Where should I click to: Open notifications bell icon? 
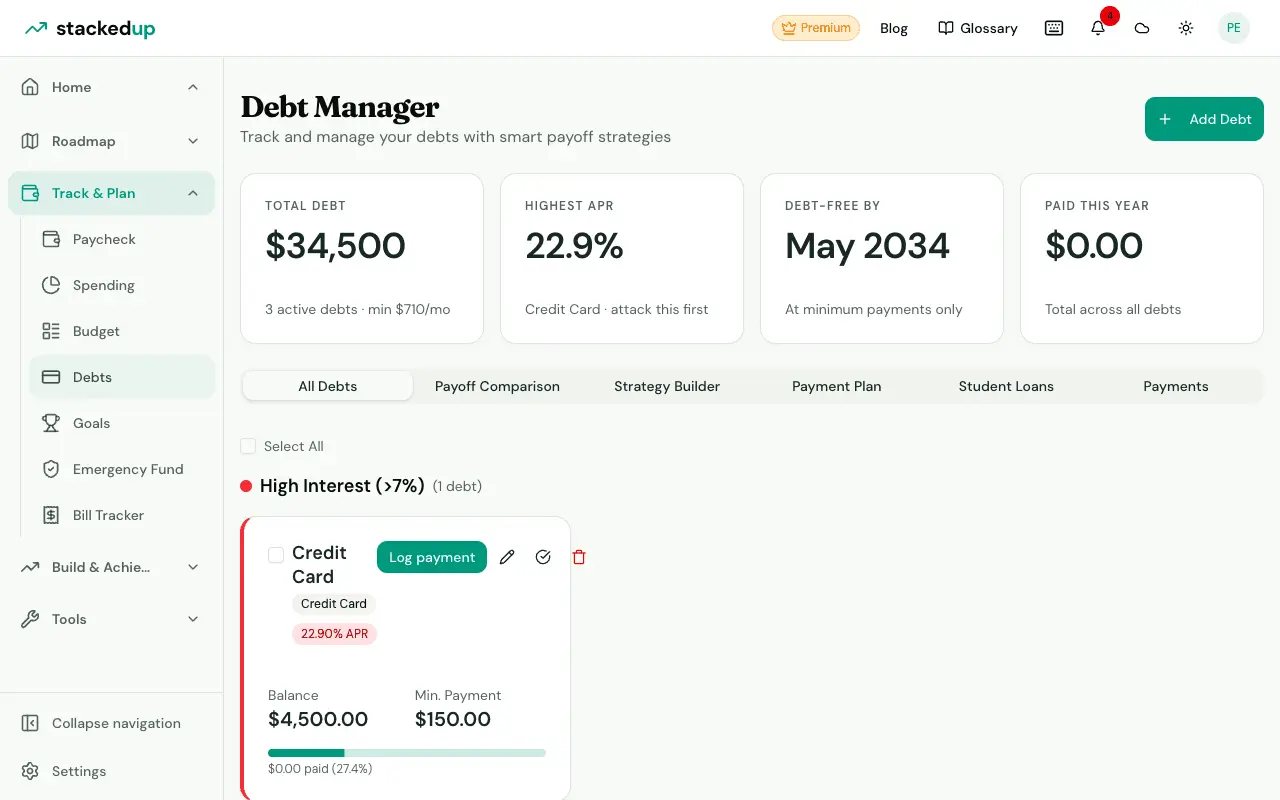click(x=1098, y=28)
